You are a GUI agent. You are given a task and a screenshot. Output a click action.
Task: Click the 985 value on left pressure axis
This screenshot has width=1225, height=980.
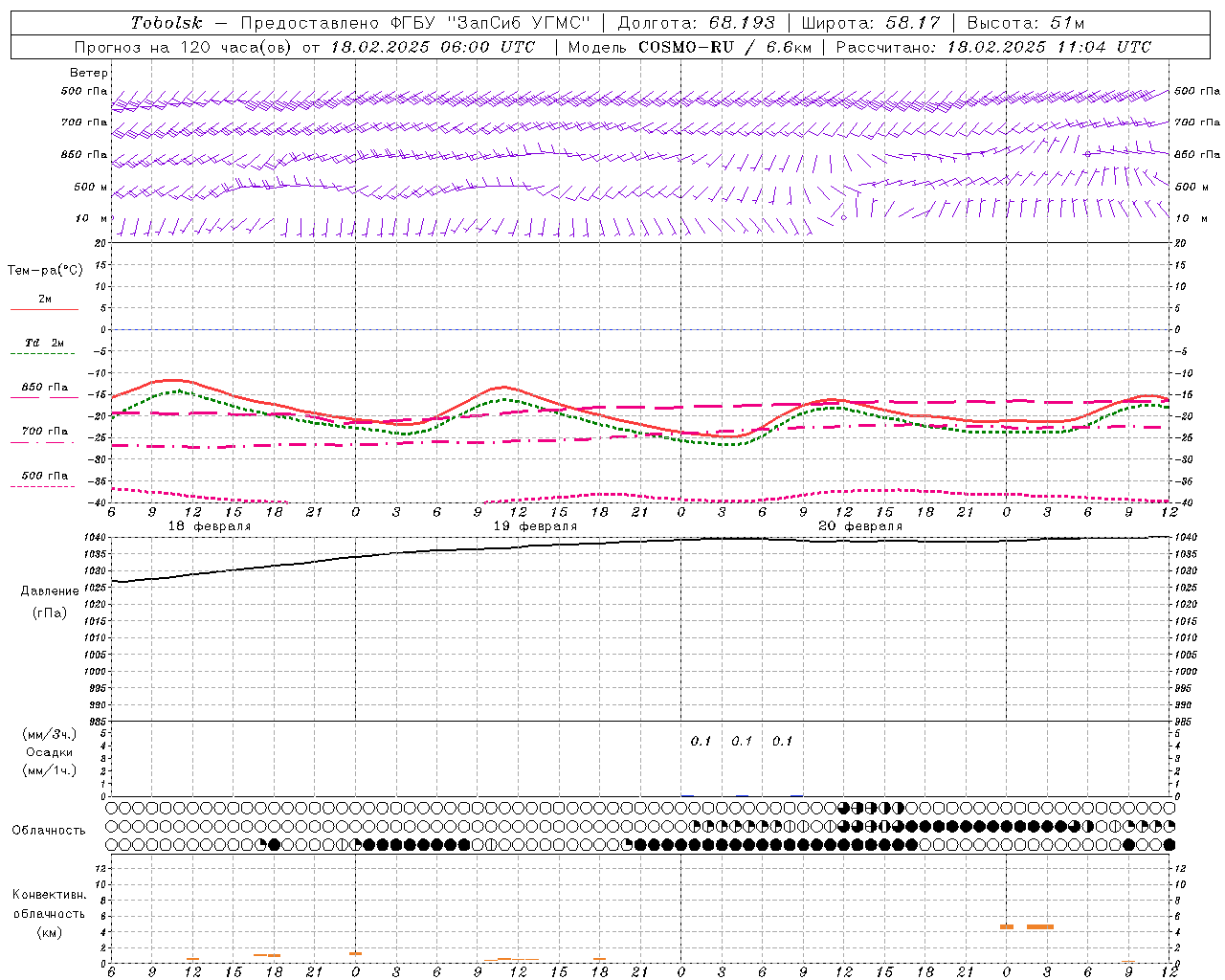[100, 722]
